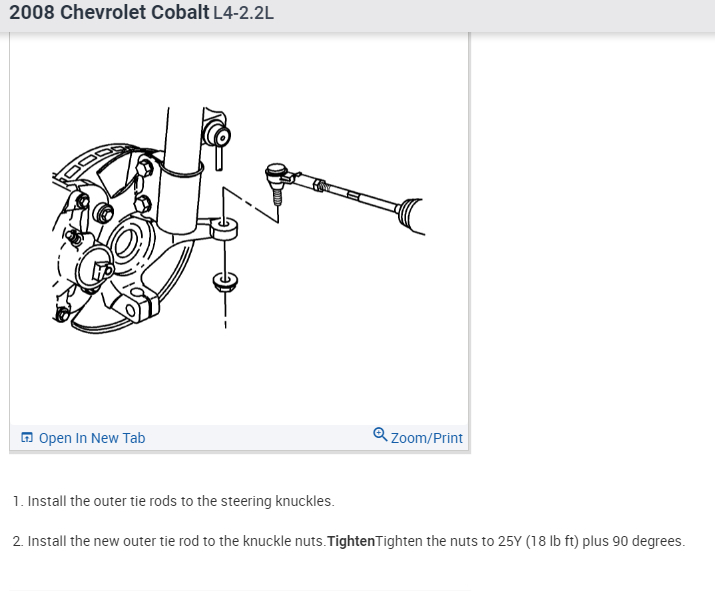This screenshot has width=715, height=591.
Task: Click the steering gear boot on tie rod
Action: (410, 216)
